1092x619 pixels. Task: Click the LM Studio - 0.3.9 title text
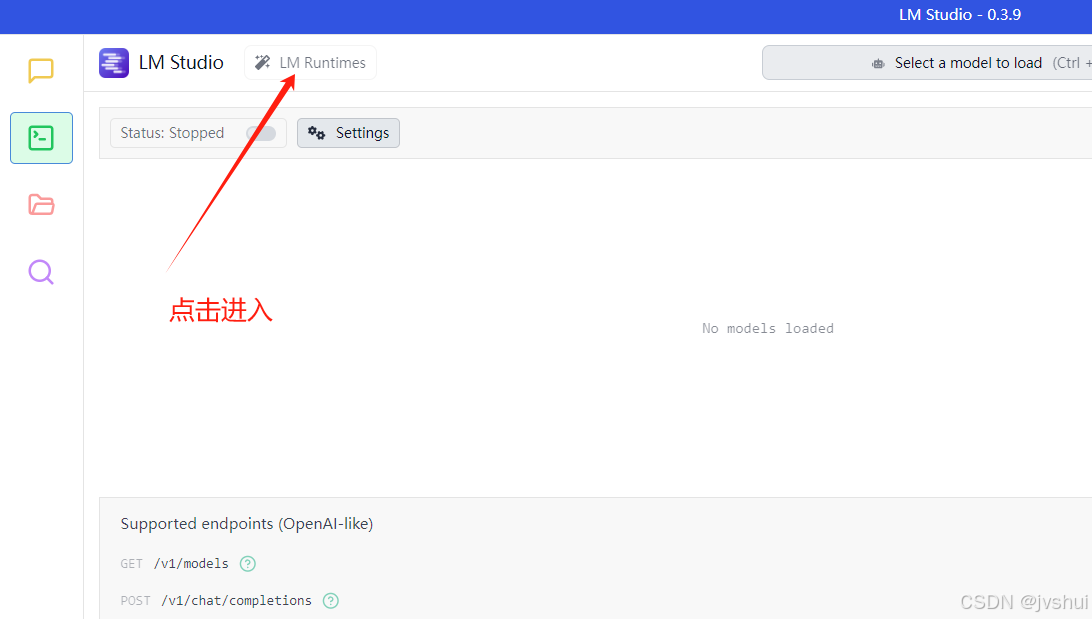[x=960, y=15]
